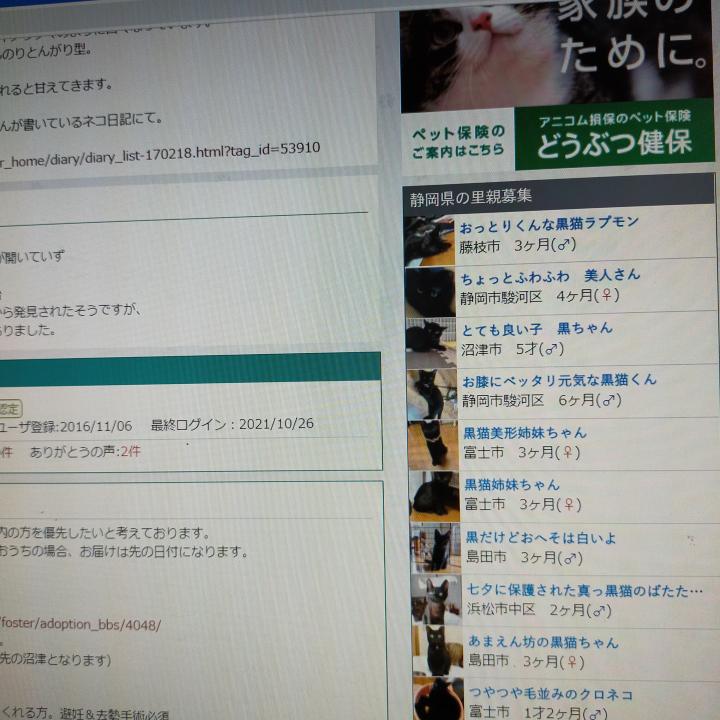Open listing ちょっとふわふわ 美人さん
Image resolution: width=720 pixels, height=720 pixels.
[550, 277]
